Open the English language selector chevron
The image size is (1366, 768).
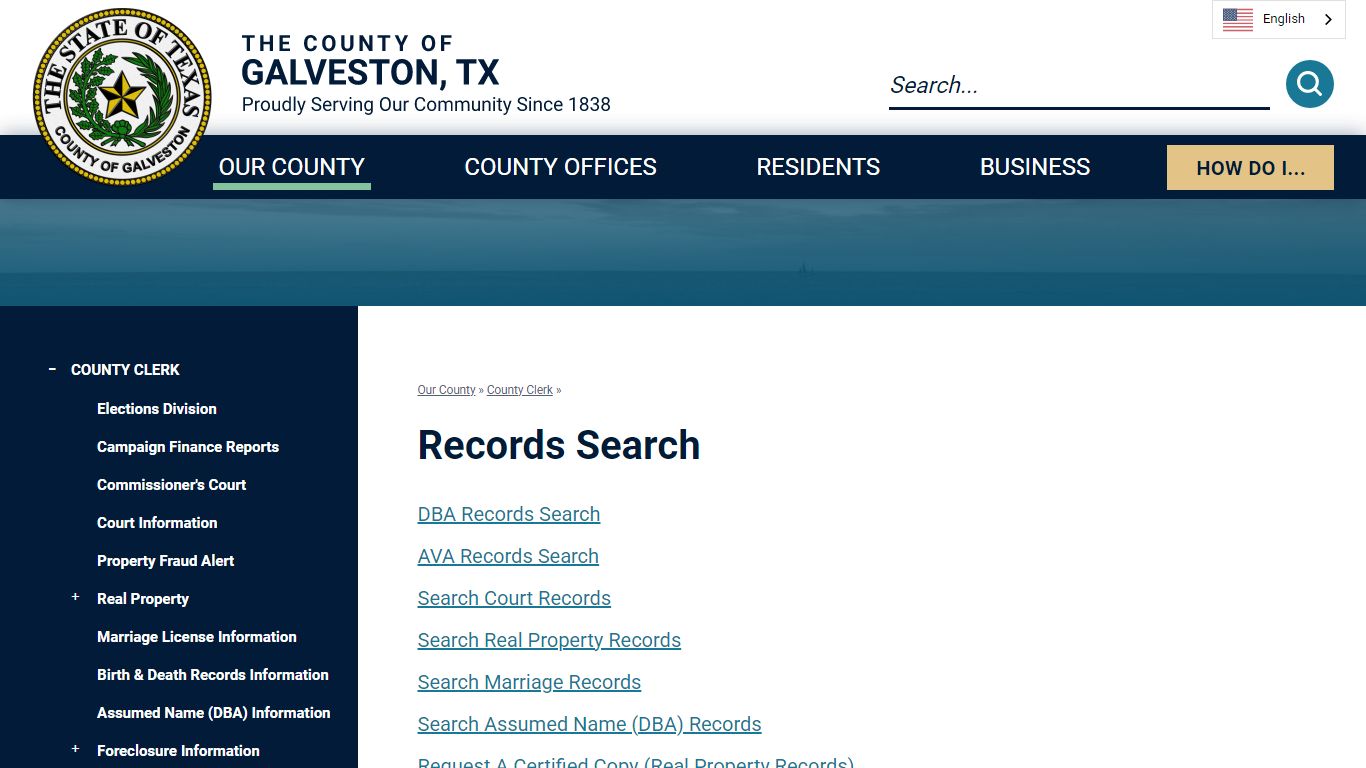click(x=1328, y=19)
